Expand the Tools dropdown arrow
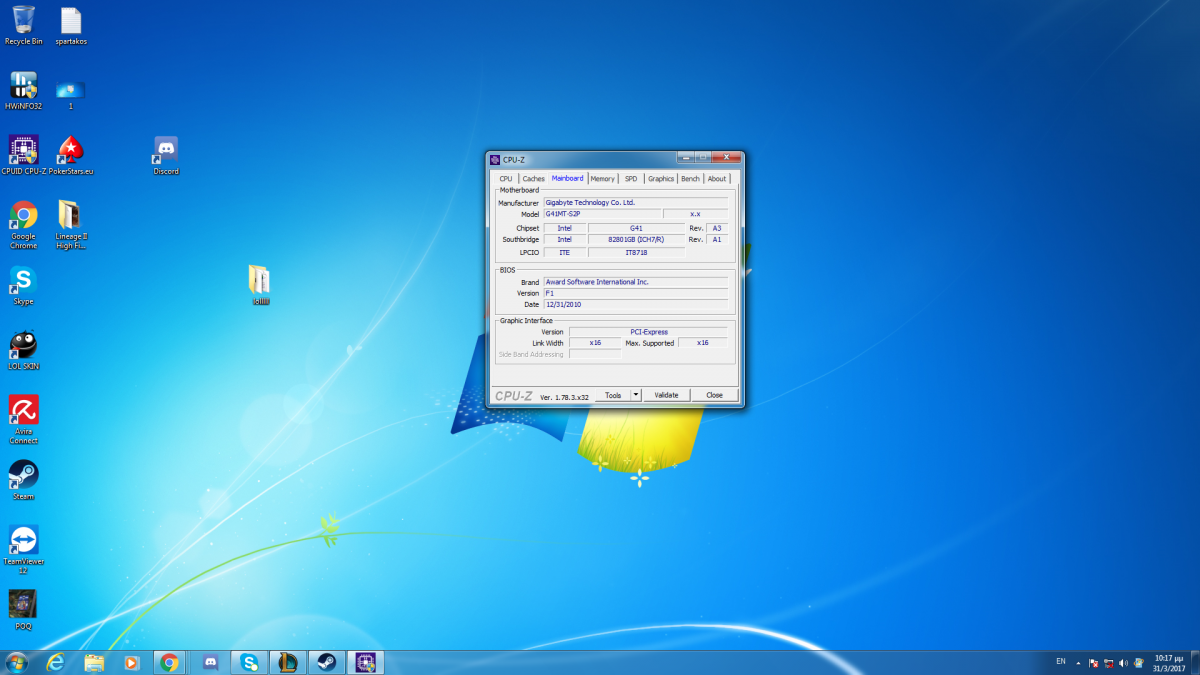 [636, 395]
